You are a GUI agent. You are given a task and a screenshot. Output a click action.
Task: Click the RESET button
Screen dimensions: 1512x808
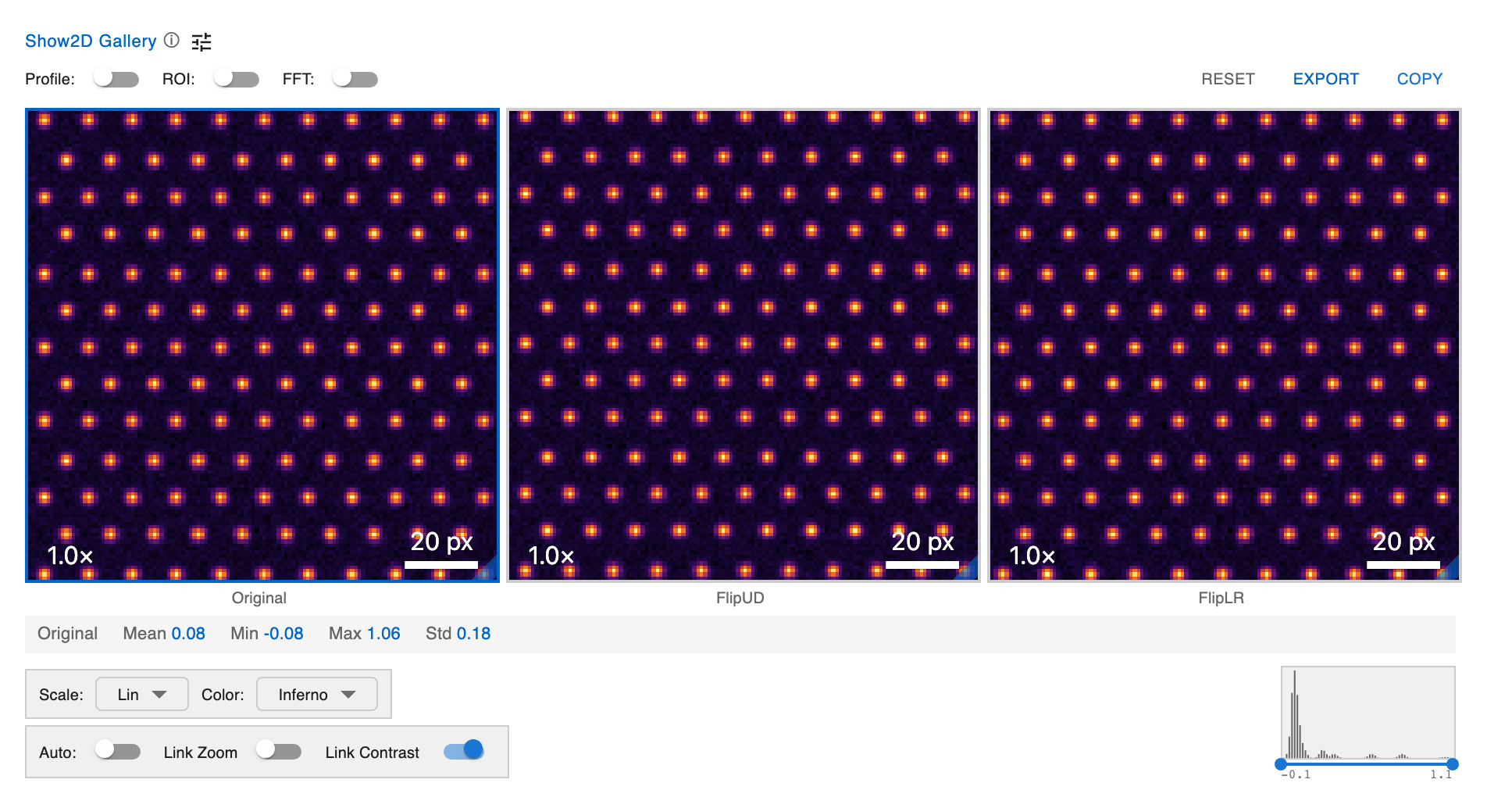pos(1228,79)
